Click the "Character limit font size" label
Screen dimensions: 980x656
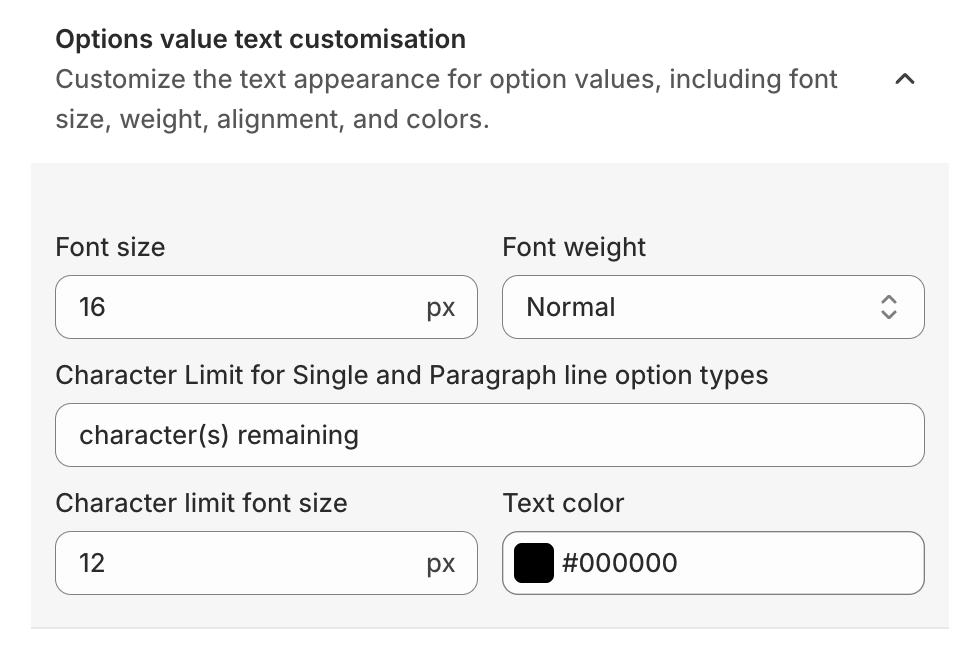[x=201, y=502]
